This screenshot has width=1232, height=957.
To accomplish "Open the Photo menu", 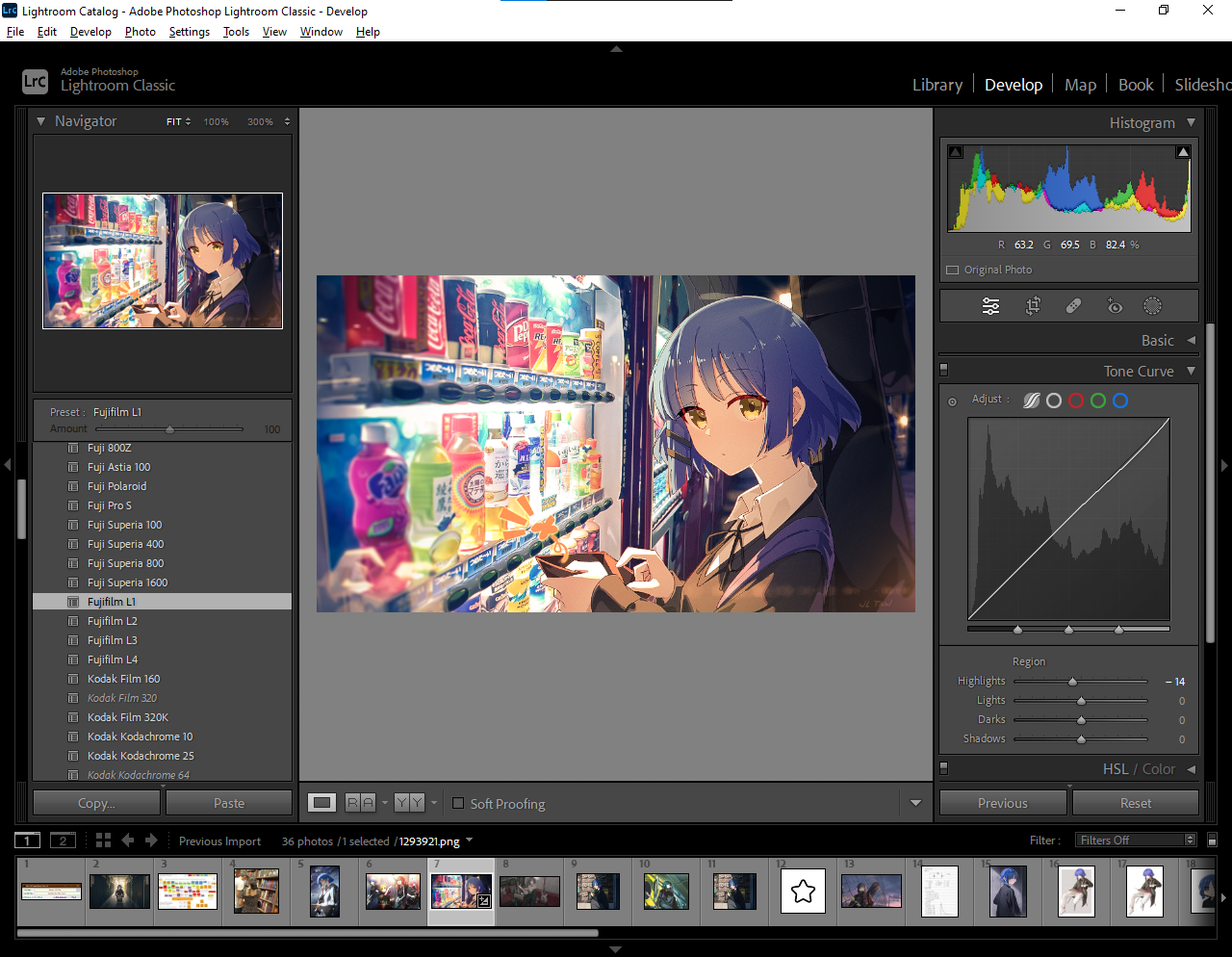I will pyautogui.click(x=140, y=32).
